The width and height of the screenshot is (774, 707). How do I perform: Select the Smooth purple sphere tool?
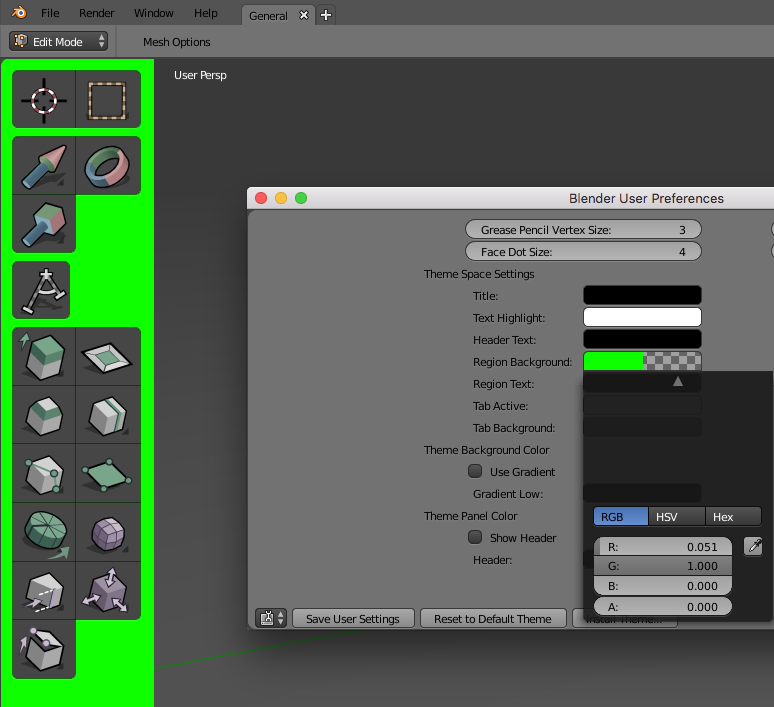pos(108,532)
